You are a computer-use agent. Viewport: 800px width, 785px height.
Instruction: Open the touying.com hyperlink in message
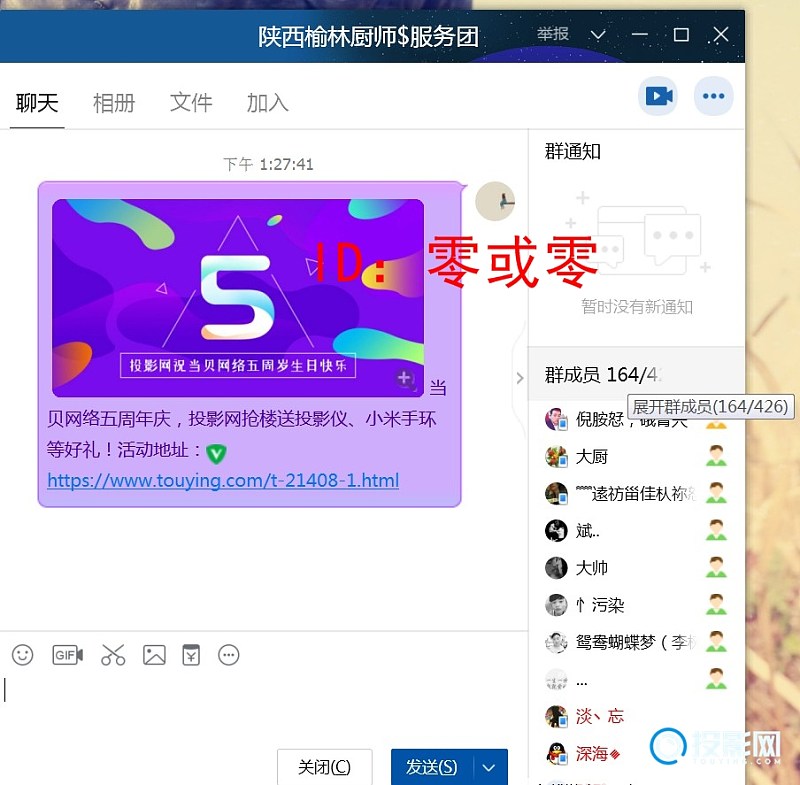point(223,481)
